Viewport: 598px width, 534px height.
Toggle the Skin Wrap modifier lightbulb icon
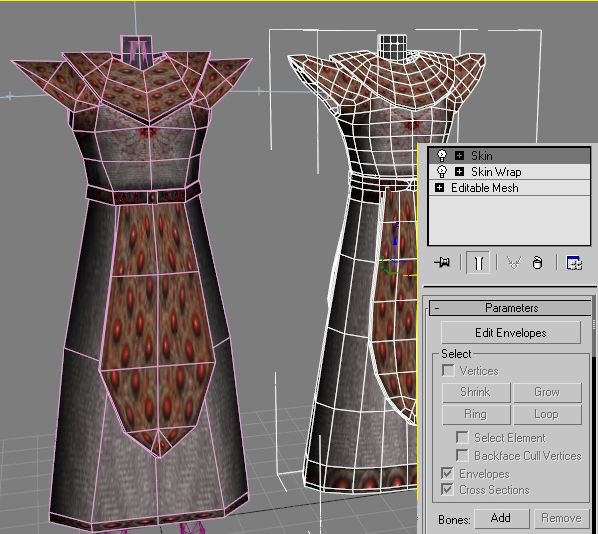[441, 172]
